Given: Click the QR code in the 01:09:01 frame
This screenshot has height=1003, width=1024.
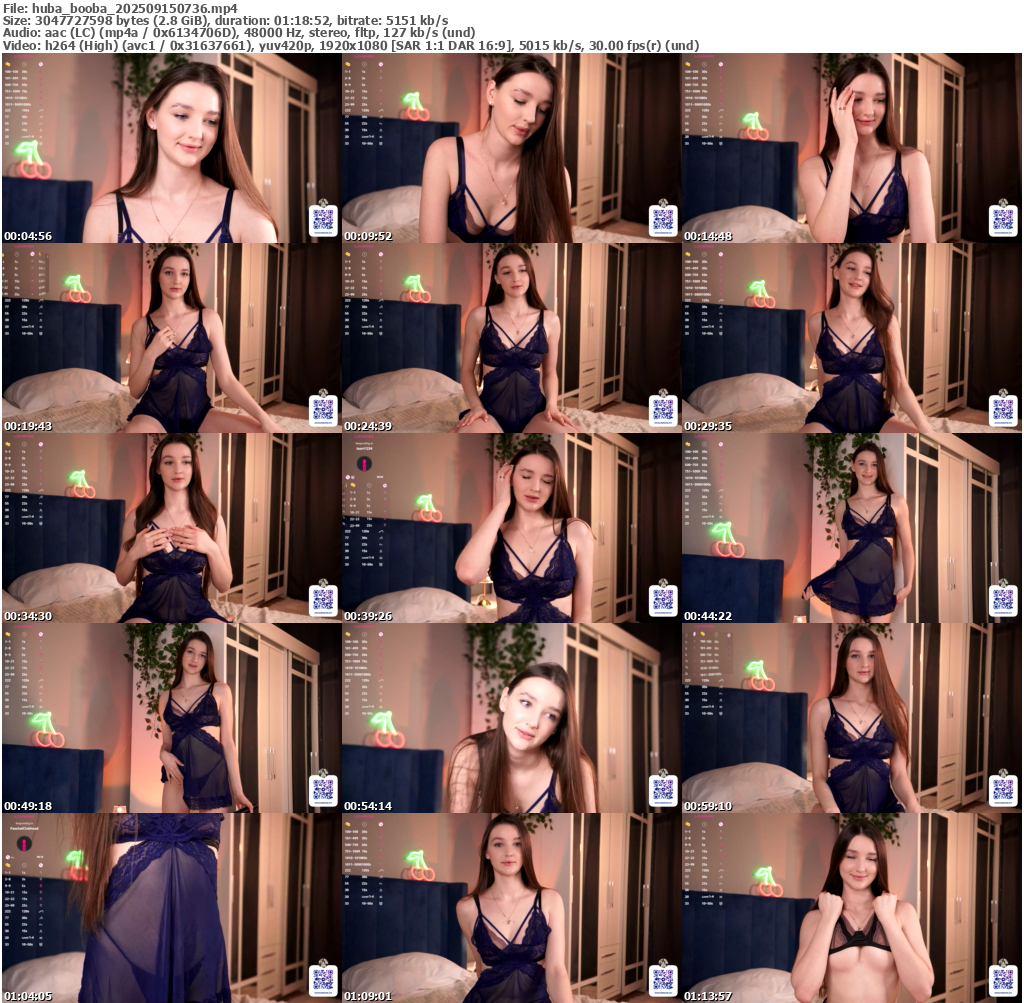Looking at the screenshot, I should (662, 979).
